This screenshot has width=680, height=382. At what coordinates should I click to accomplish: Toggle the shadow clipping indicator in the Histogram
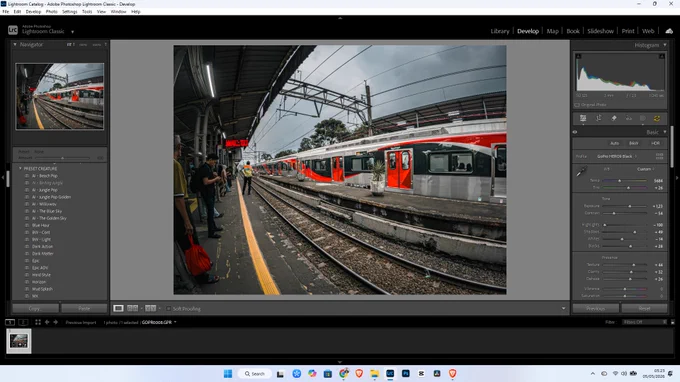pyautogui.click(x=578, y=56)
